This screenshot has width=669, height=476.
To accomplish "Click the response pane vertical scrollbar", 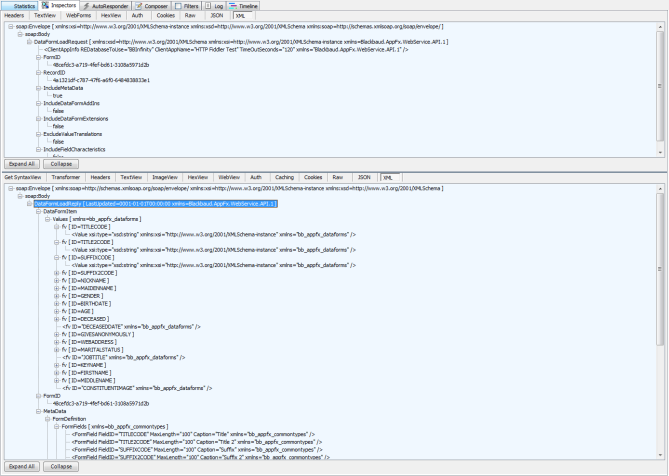I will click(659, 320).
